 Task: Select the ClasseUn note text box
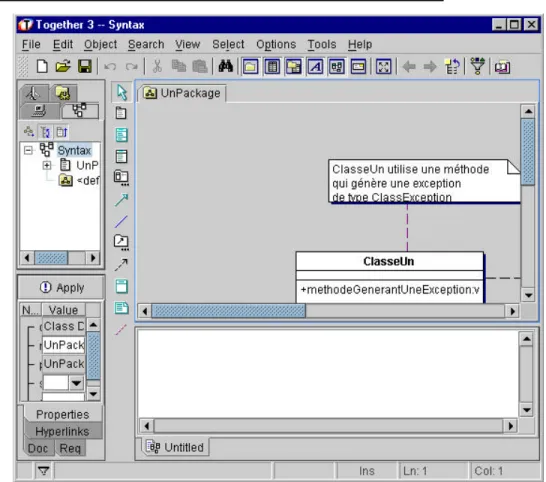click(x=424, y=181)
